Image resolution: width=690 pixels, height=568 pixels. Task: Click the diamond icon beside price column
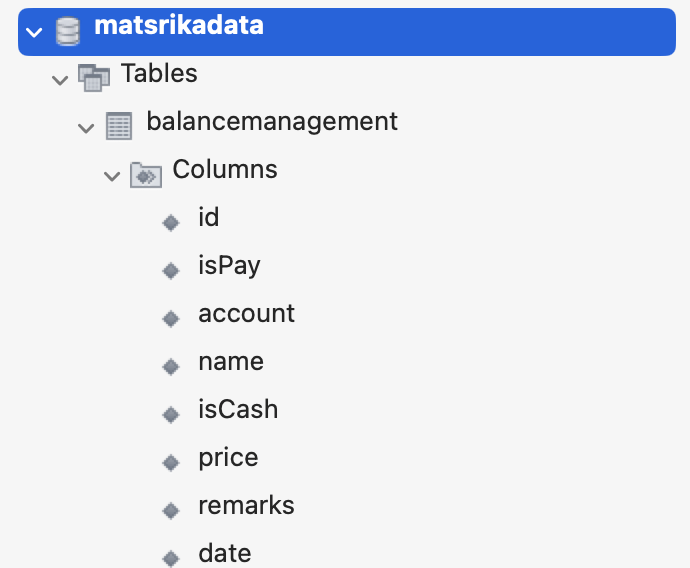pyautogui.click(x=171, y=462)
